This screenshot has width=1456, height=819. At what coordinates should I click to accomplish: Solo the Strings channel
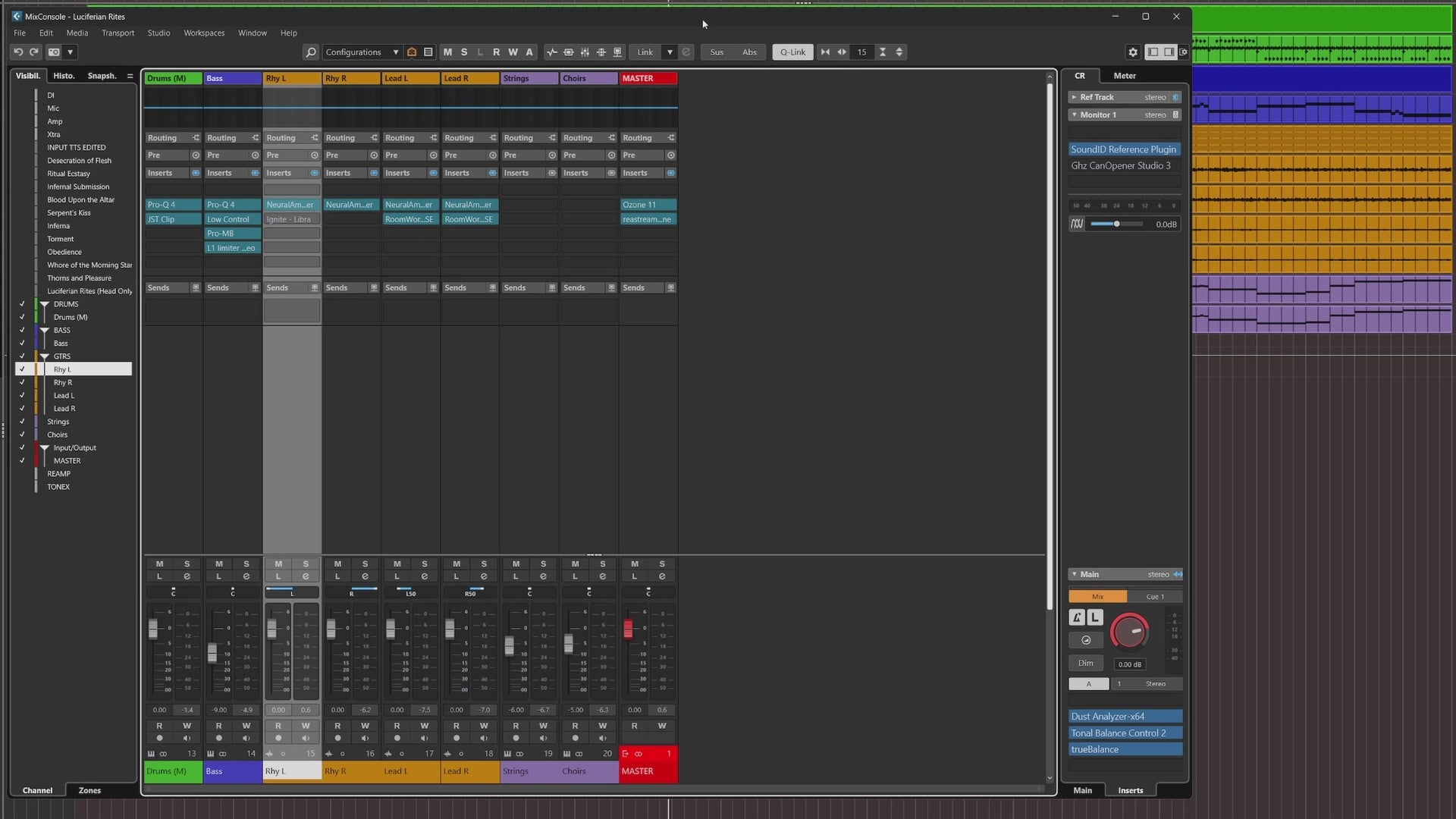pyautogui.click(x=543, y=563)
